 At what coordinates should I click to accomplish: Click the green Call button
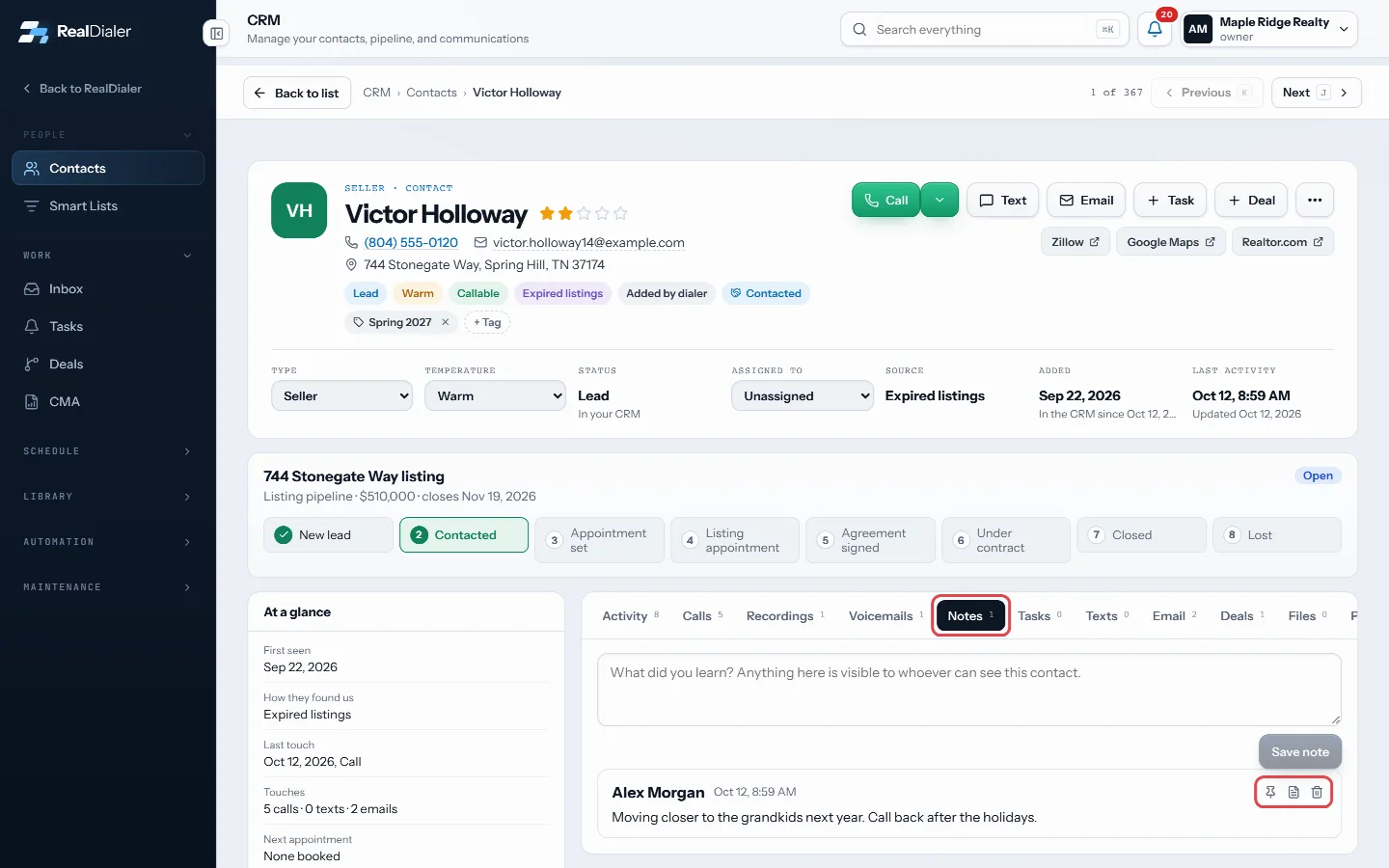tap(886, 200)
